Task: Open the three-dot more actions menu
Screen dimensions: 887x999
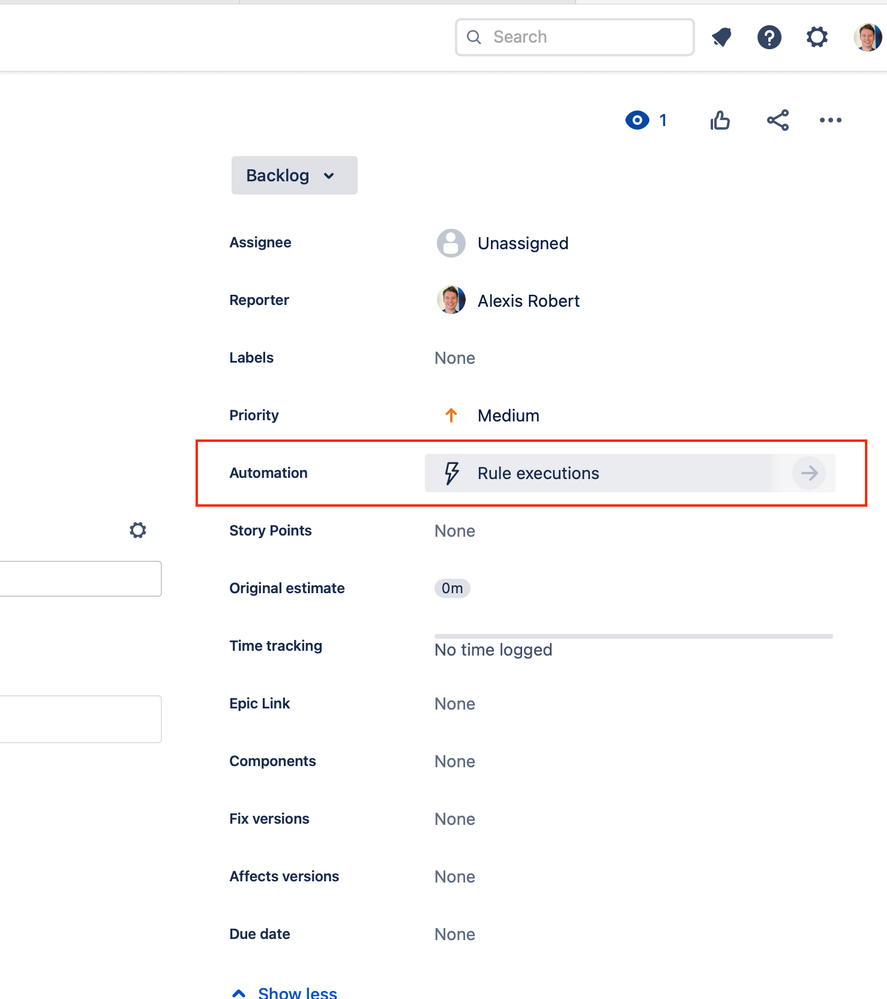Action: tap(830, 120)
